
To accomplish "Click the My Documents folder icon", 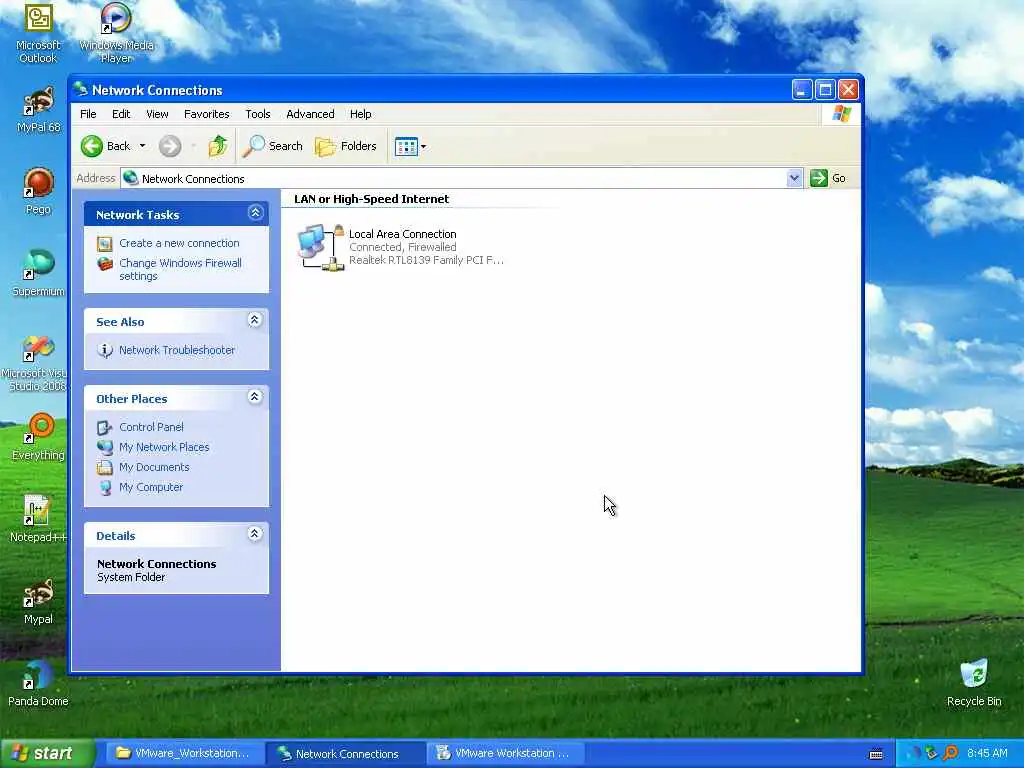I will tap(104, 468).
